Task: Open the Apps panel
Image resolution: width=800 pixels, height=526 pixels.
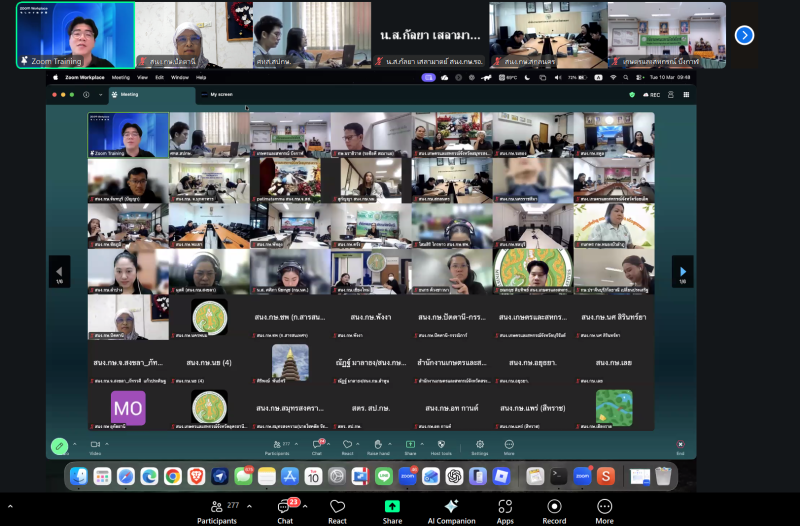Action: (x=505, y=508)
